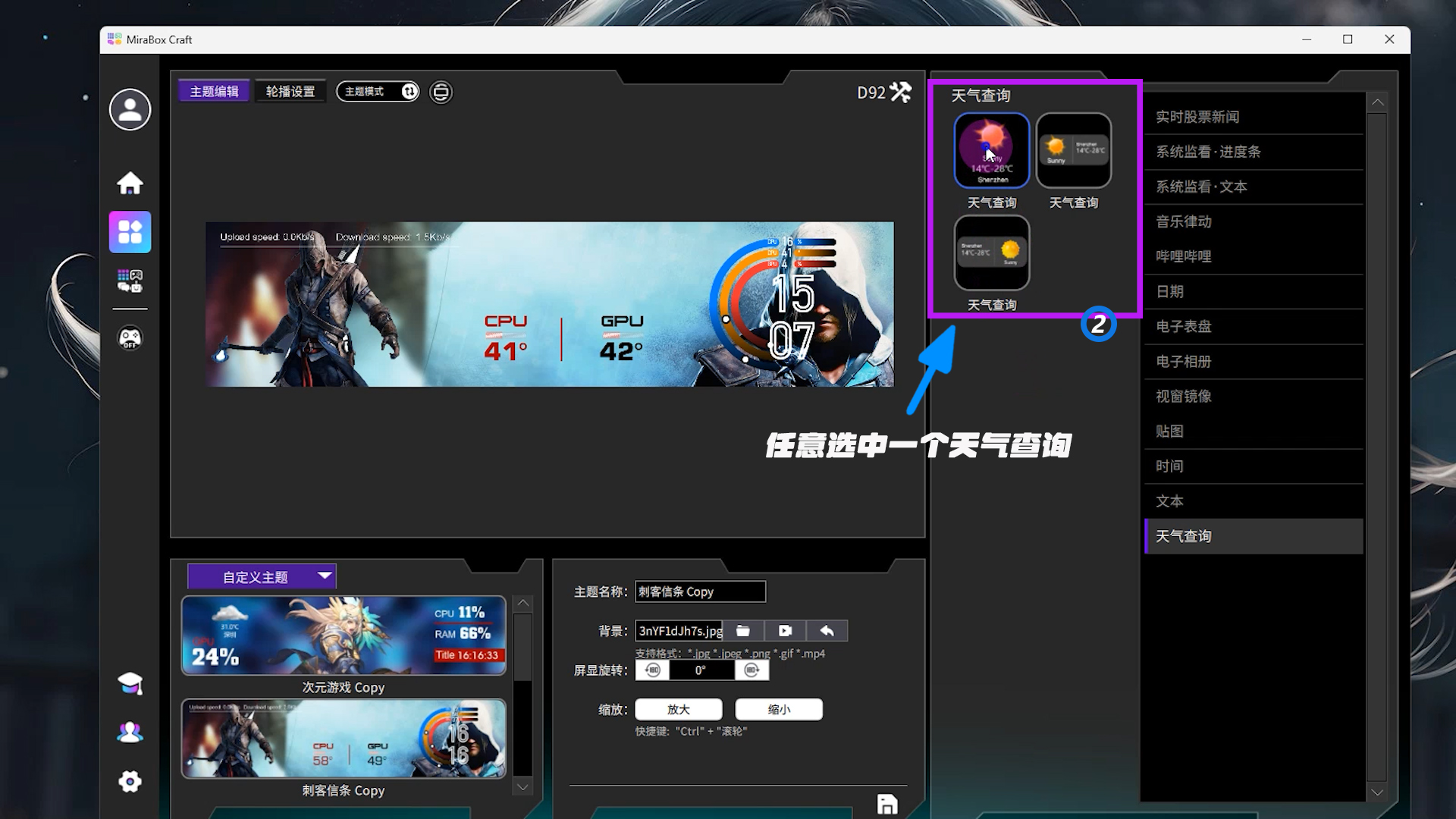Choose the purple round weather widget thumbnail

[x=992, y=150]
